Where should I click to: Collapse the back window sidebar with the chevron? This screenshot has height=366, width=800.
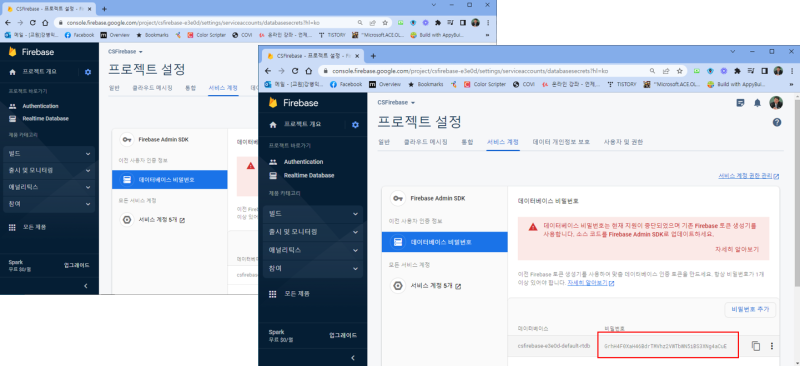pyautogui.click(x=85, y=286)
